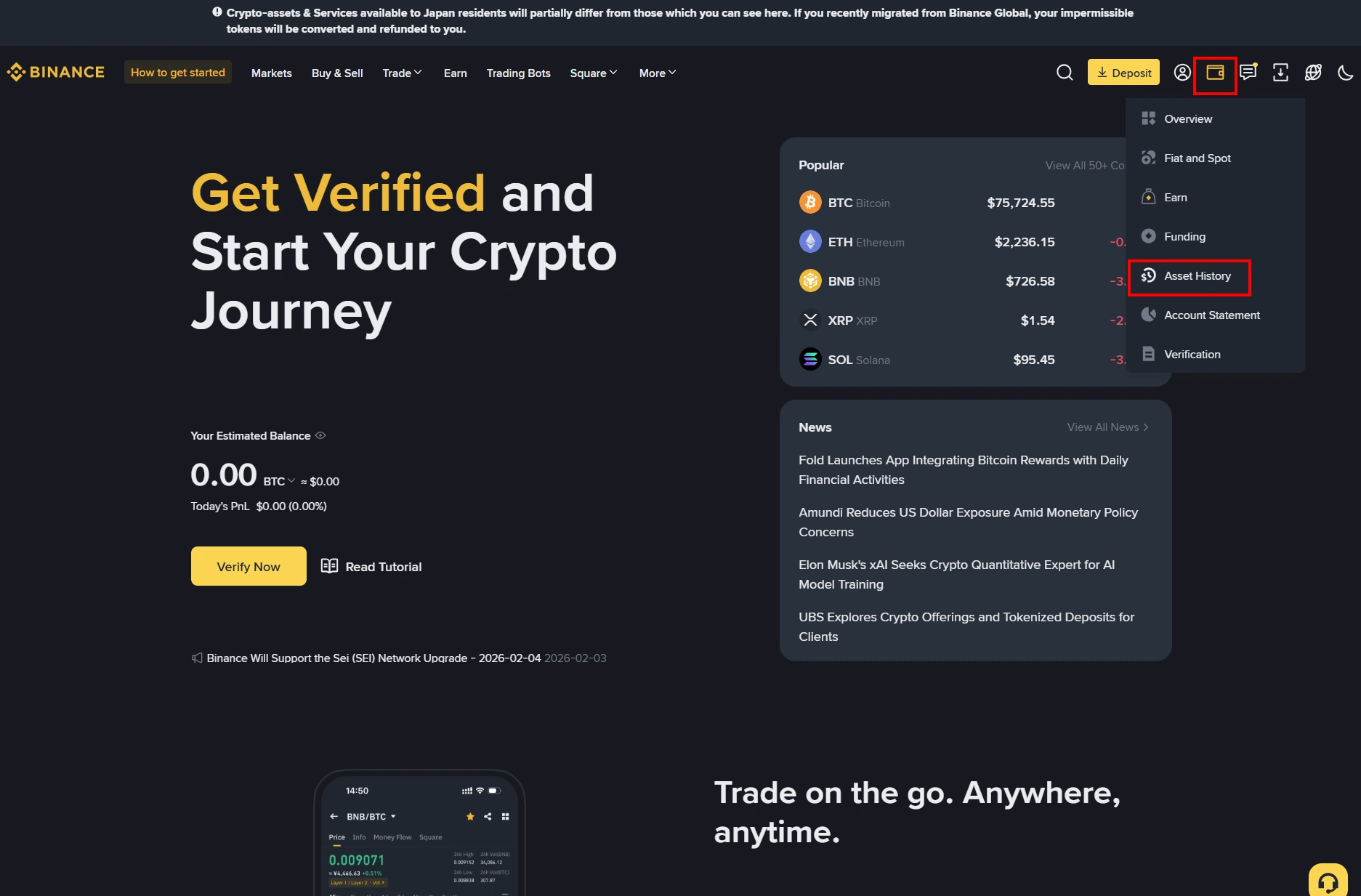Open the View All News link
Image resolution: width=1361 pixels, height=896 pixels.
click(x=1107, y=427)
